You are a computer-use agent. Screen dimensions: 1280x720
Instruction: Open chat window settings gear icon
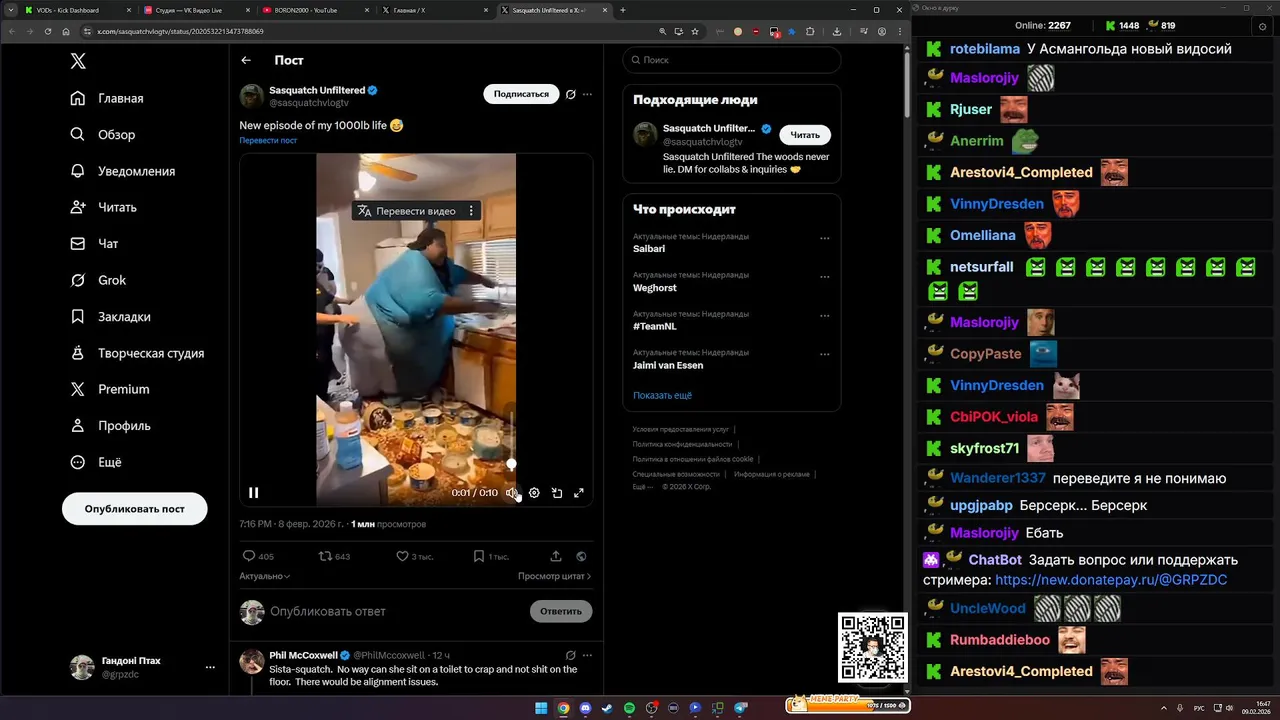[x=1263, y=27]
